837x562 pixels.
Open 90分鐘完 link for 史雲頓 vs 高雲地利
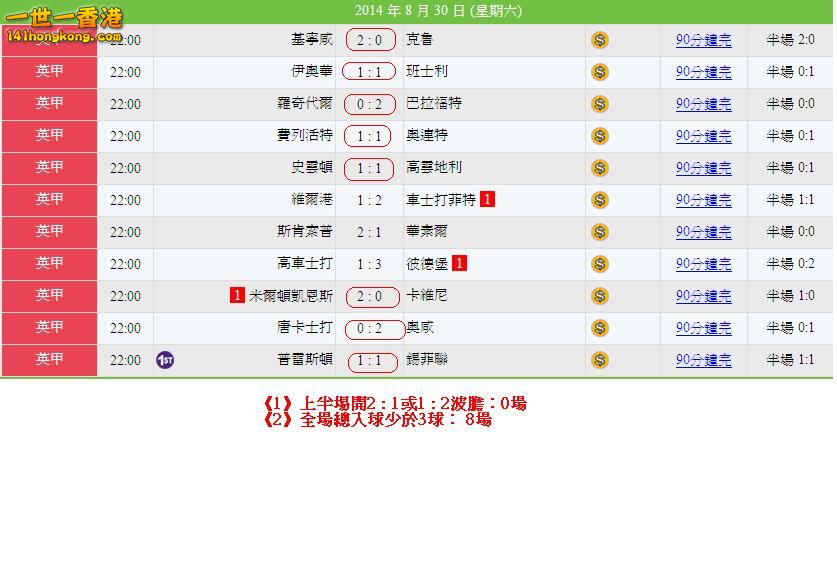tap(703, 168)
